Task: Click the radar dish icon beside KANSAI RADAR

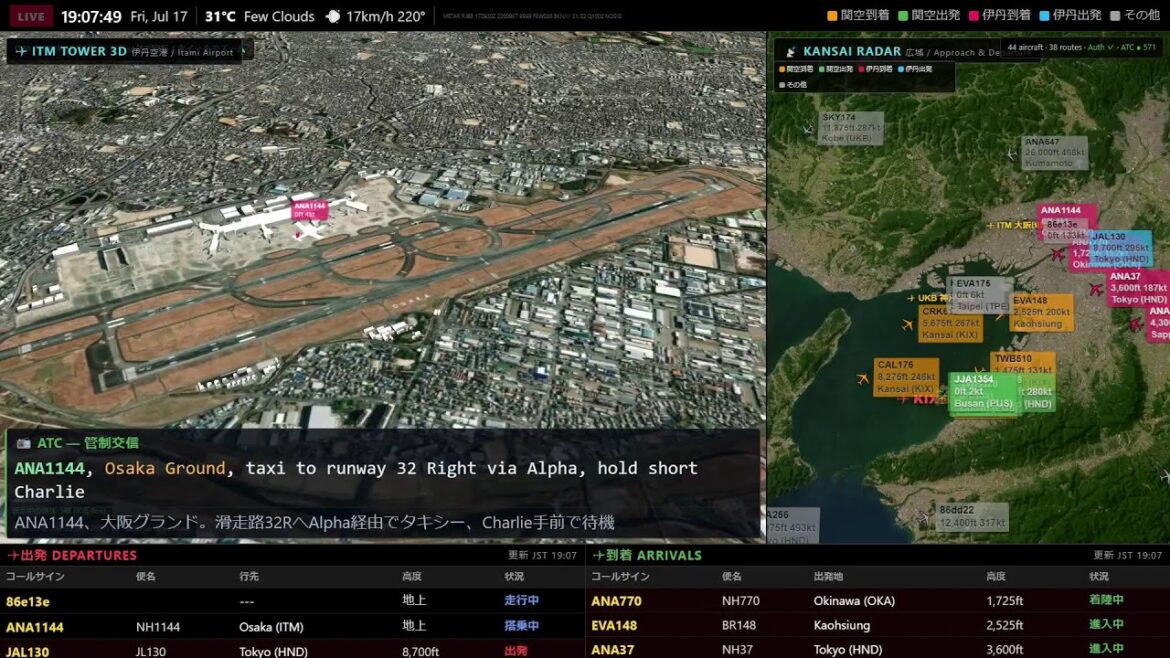Action: click(x=790, y=51)
